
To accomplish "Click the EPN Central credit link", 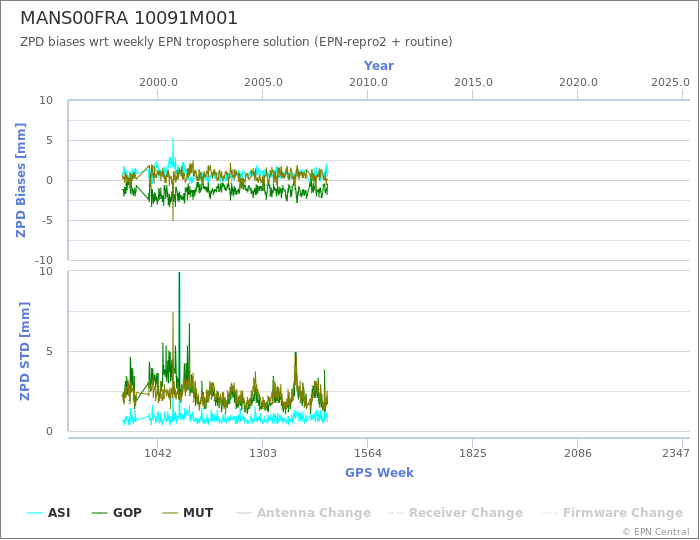I will point(656,532).
